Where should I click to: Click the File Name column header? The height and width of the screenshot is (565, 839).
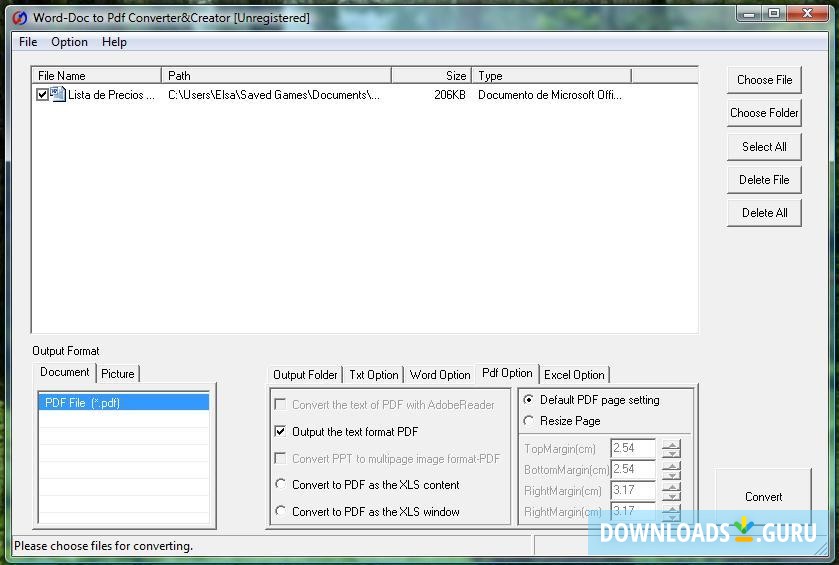97,75
